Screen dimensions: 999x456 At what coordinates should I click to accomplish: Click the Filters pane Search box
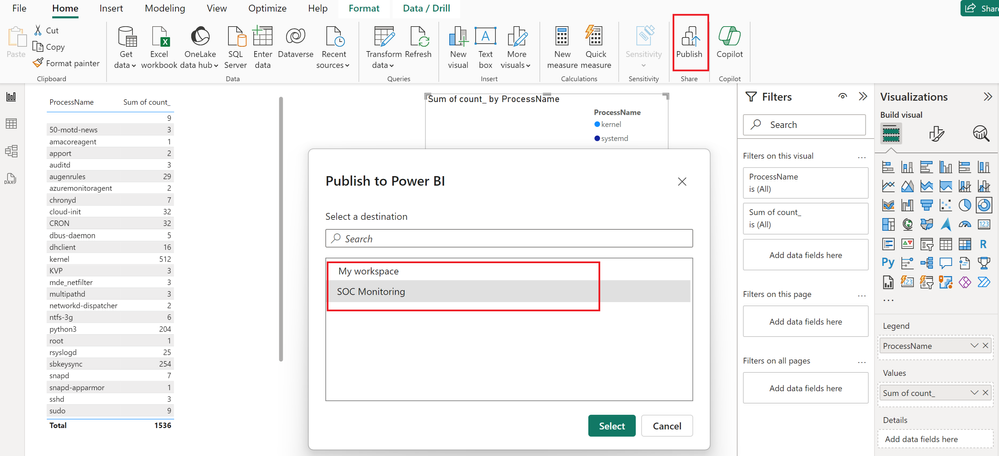point(805,125)
